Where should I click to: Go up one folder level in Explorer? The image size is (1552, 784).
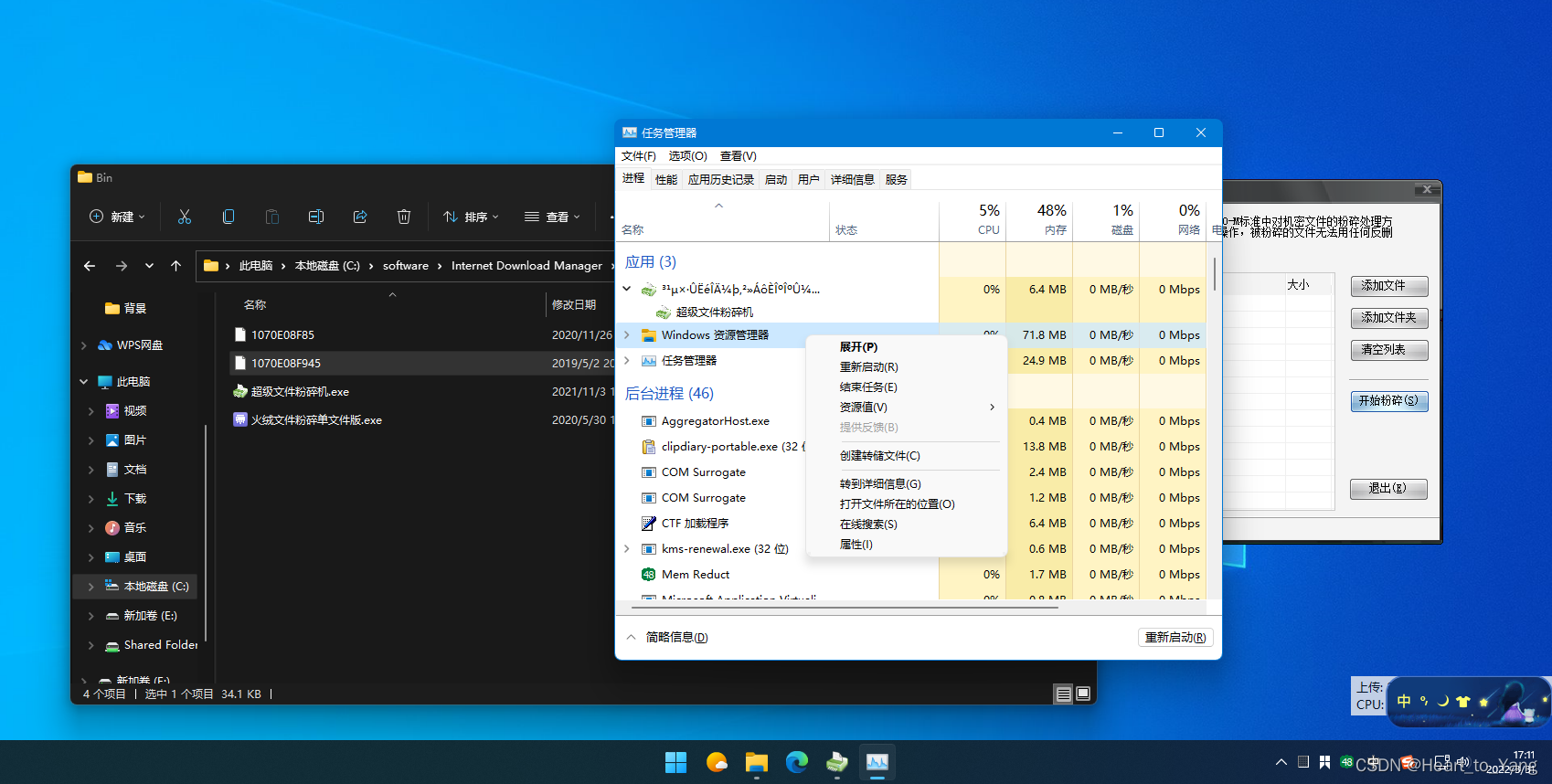click(176, 266)
